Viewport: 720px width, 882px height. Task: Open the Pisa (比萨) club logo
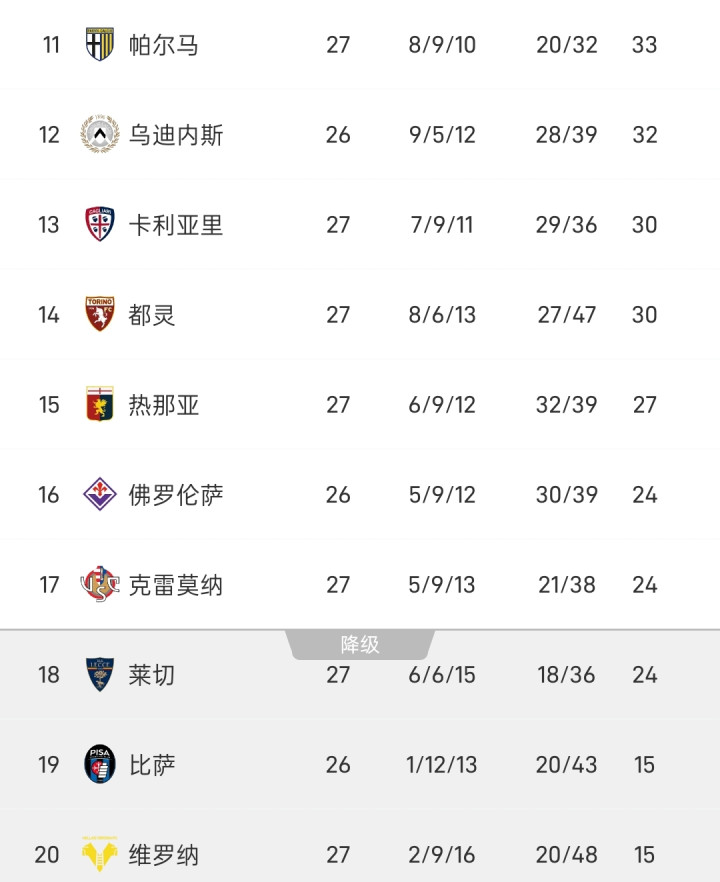click(x=100, y=765)
